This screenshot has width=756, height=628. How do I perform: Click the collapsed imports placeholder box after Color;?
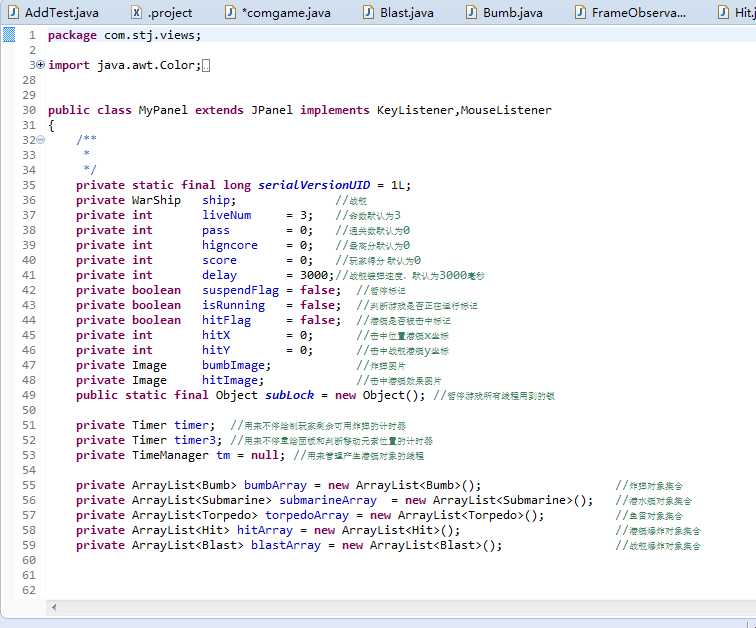206,66
